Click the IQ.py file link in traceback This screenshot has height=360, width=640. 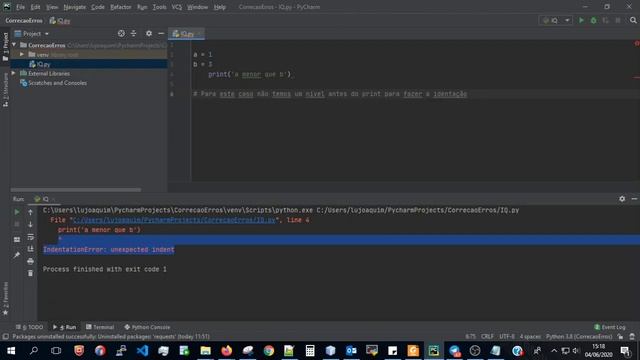pyautogui.click(x=174, y=220)
